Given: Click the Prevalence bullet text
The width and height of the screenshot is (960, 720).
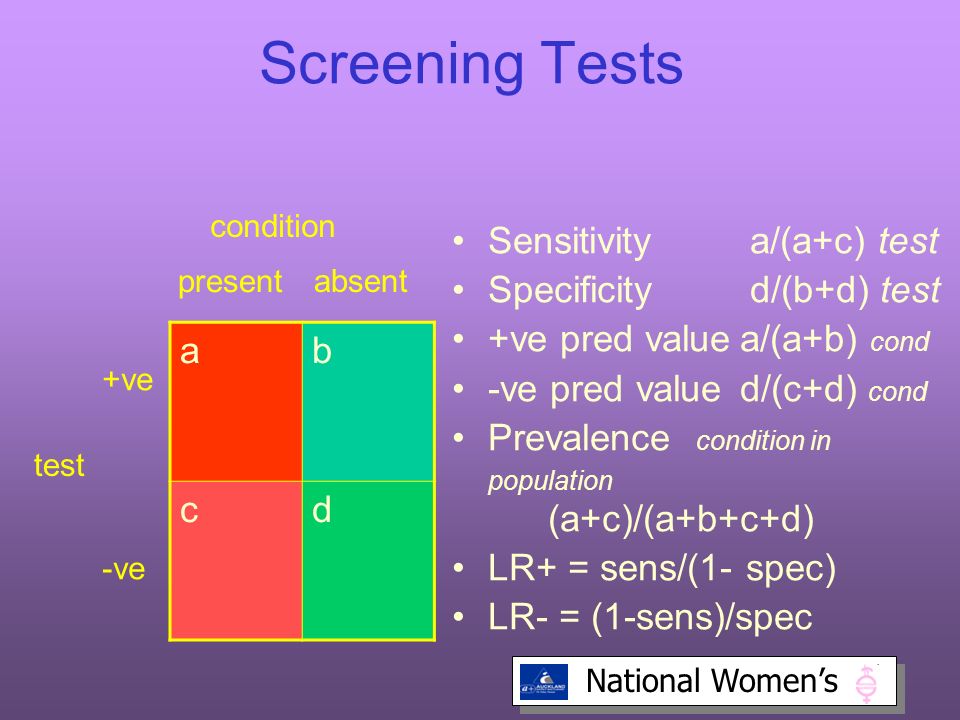Looking at the screenshot, I should pos(579,438).
